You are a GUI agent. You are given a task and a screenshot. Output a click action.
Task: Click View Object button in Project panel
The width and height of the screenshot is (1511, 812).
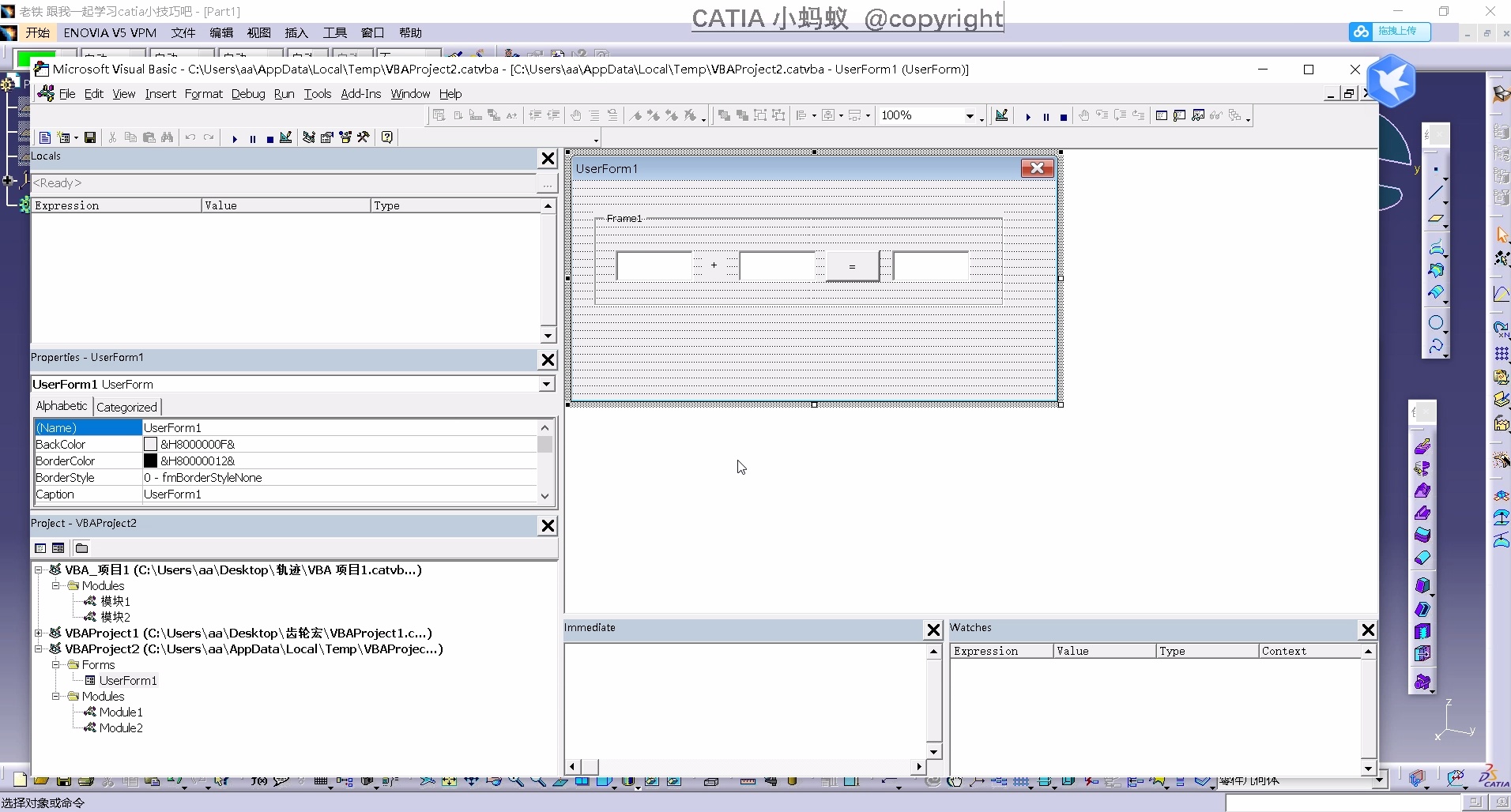point(58,548)
